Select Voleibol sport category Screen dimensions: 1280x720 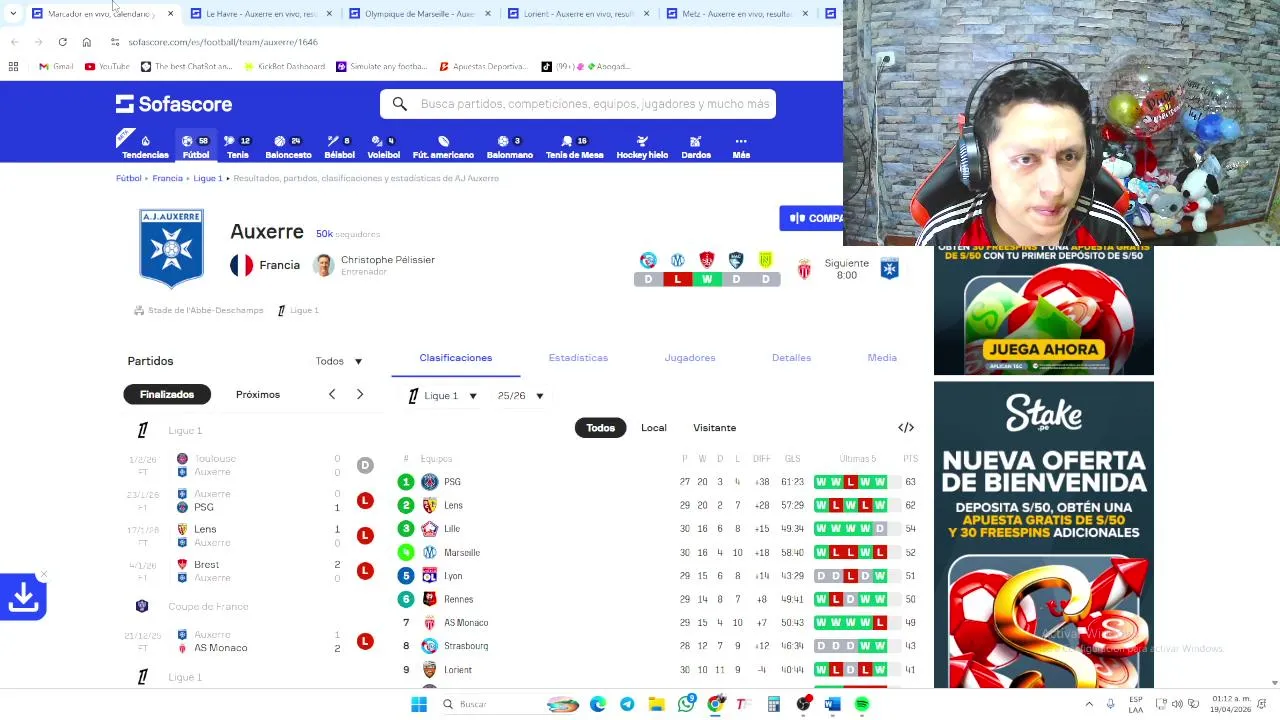click(x=383, y=147)
